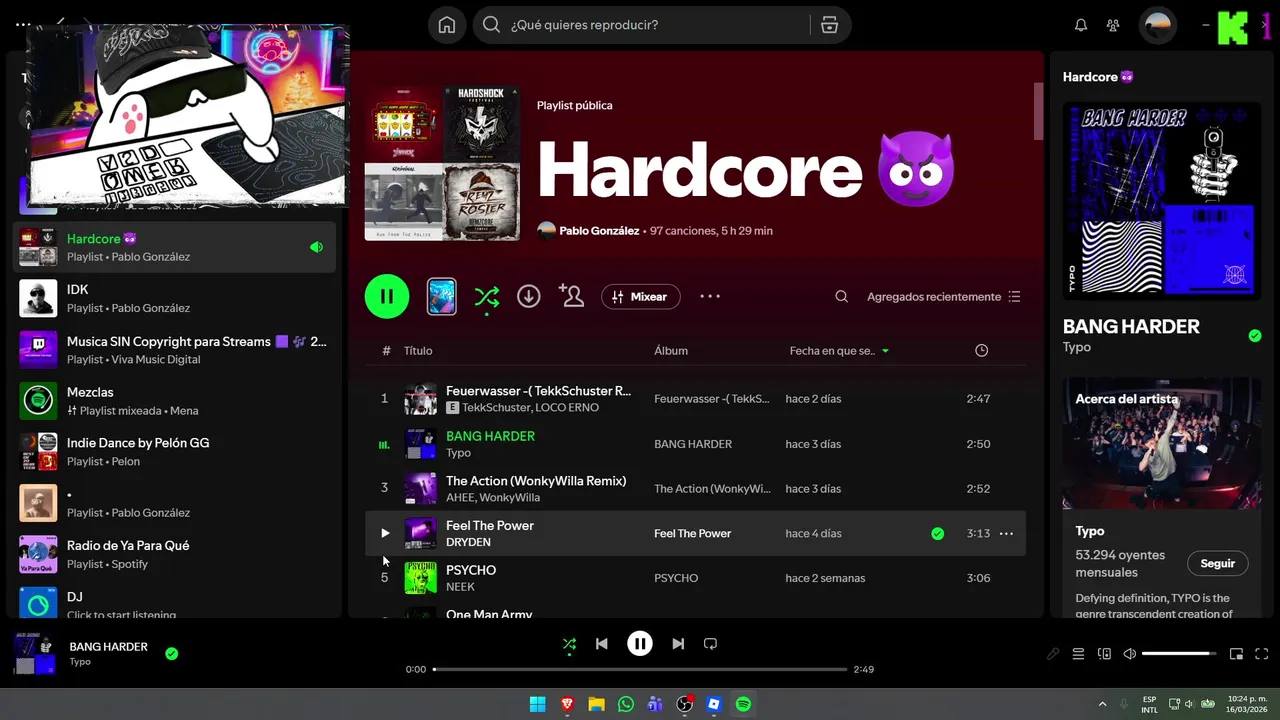Open more options for Hardcore playlist

[x=710, y=296]
